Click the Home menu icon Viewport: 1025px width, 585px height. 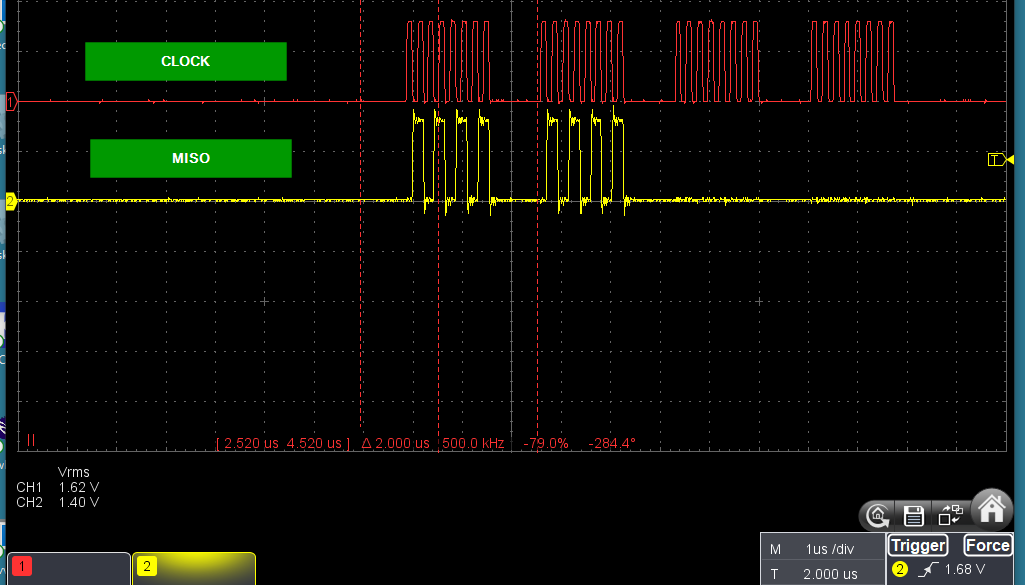991,508
